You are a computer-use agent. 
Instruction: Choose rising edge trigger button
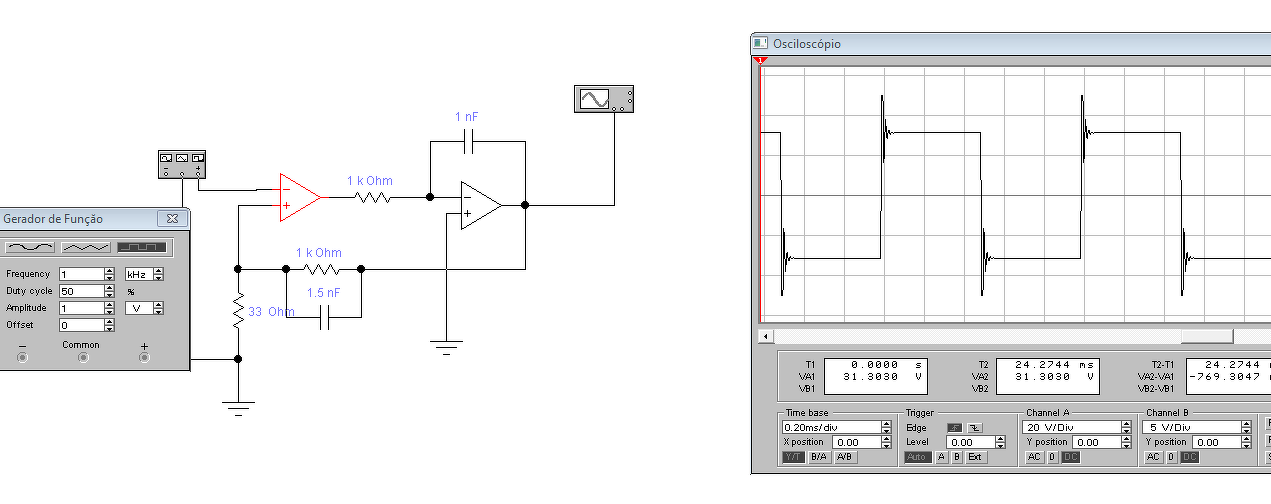click(955, 427)
